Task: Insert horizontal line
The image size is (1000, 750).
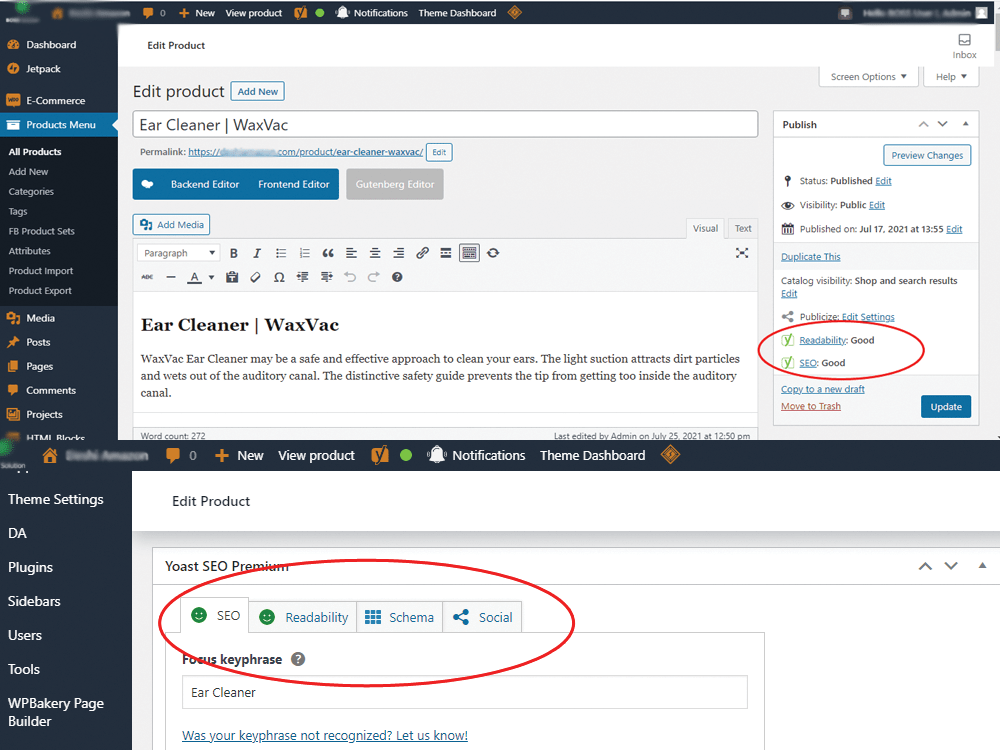Action: click(170, 277)
